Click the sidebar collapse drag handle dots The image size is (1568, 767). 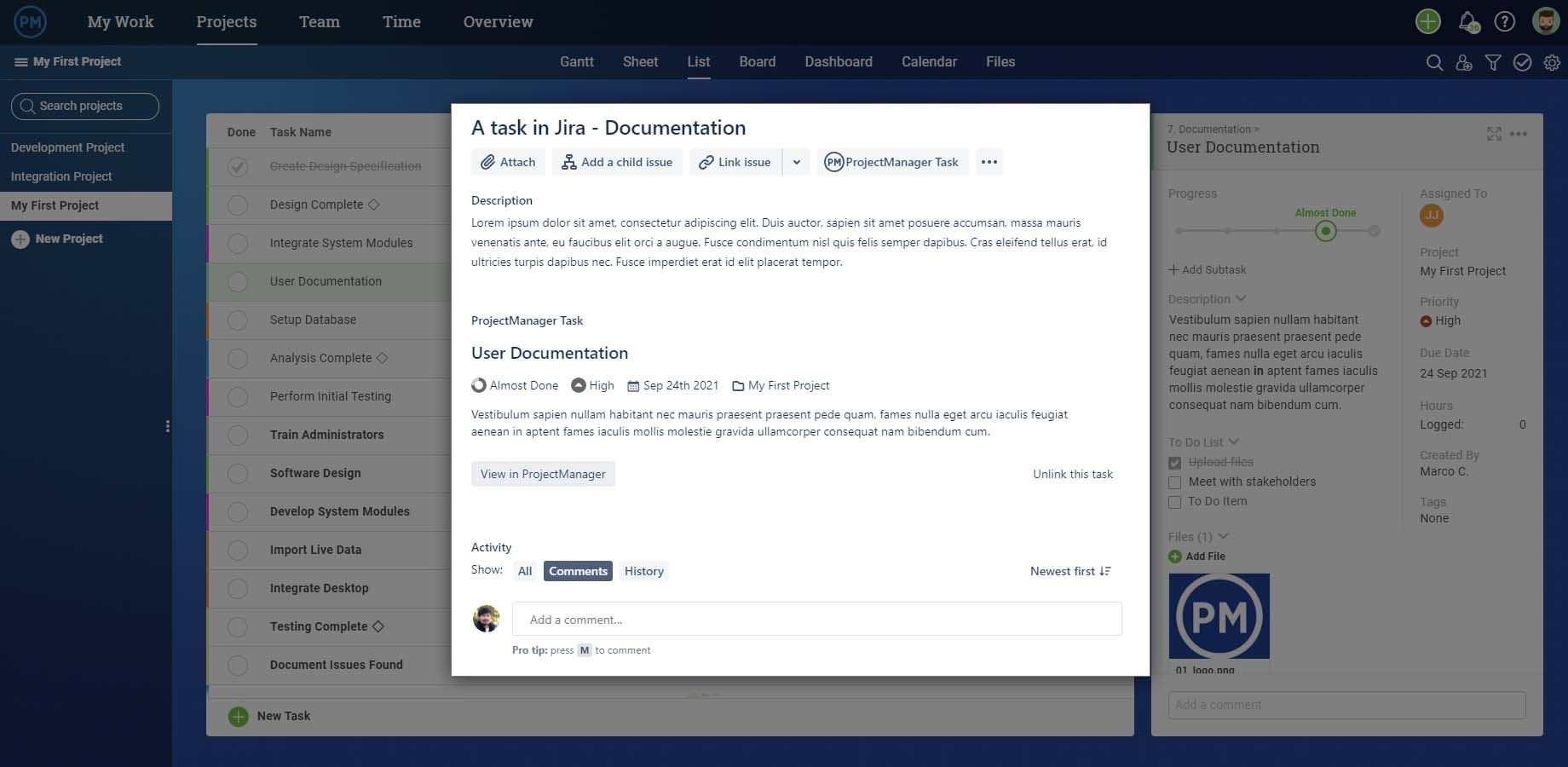[x=167, y=426]
